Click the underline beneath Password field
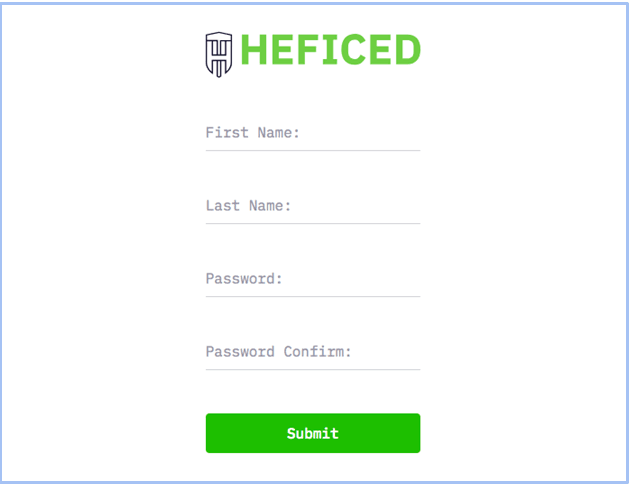This screenshot has width=630, height=486. coord(313,297)
